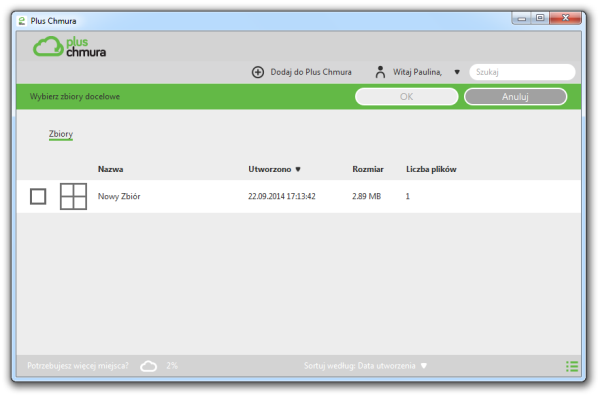598x395 pixels.
Task: Click Sortuj według: Data utworzenia label
Action: 359,366
